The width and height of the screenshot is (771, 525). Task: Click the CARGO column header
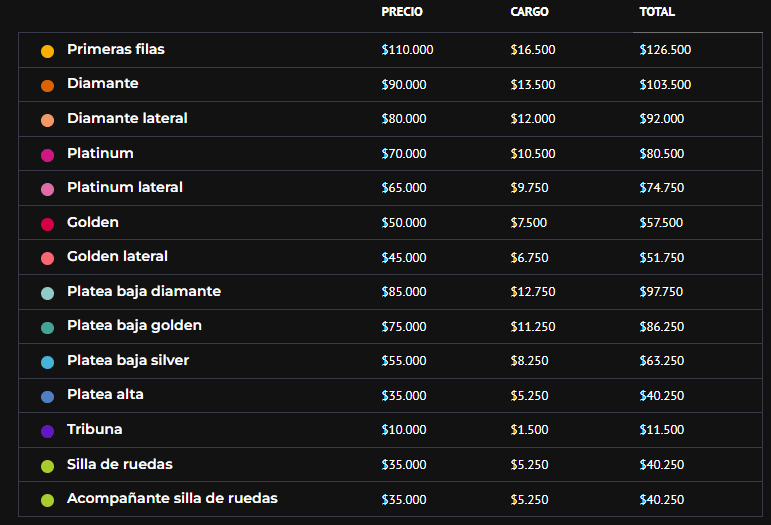pos(529,12)
